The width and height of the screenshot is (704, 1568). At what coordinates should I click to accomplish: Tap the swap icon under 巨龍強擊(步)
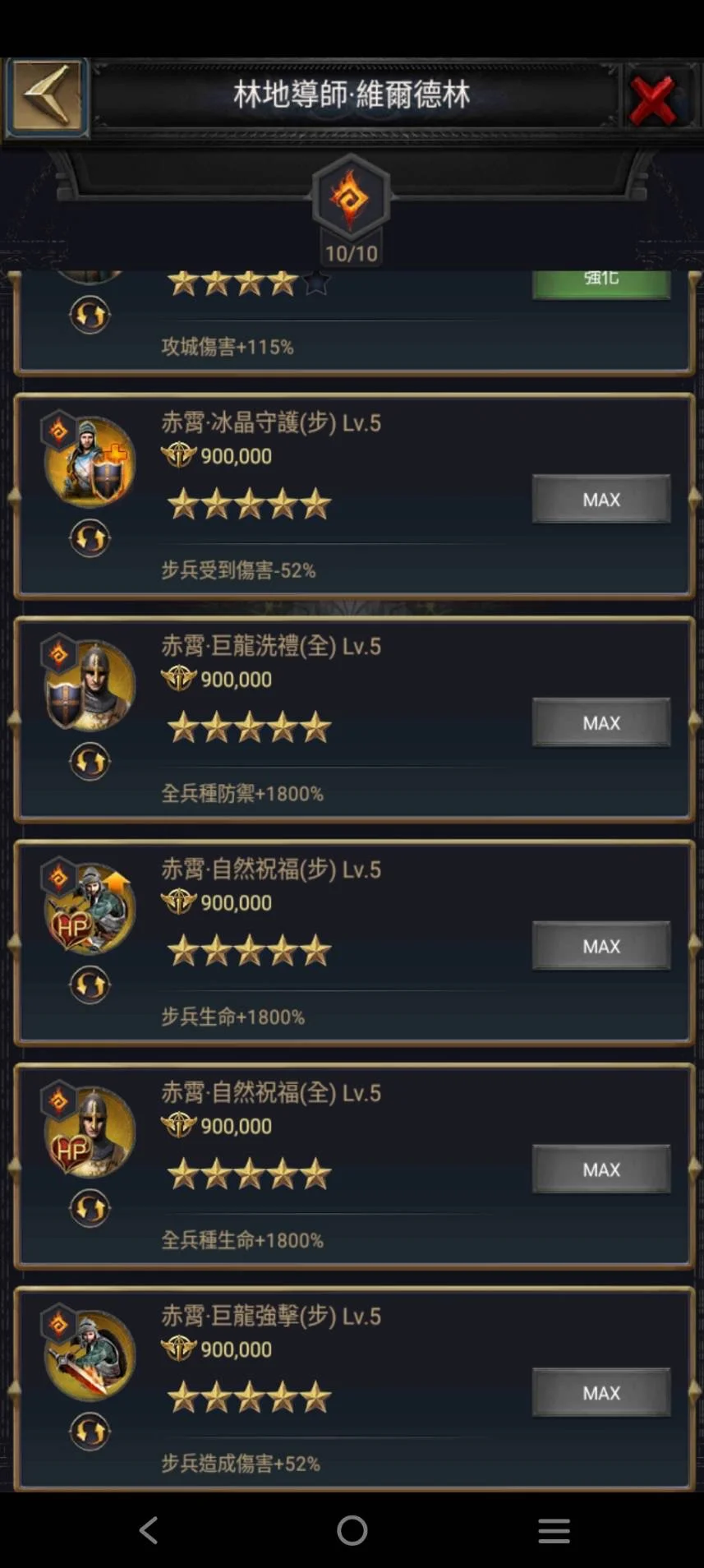click(90, 1432)
